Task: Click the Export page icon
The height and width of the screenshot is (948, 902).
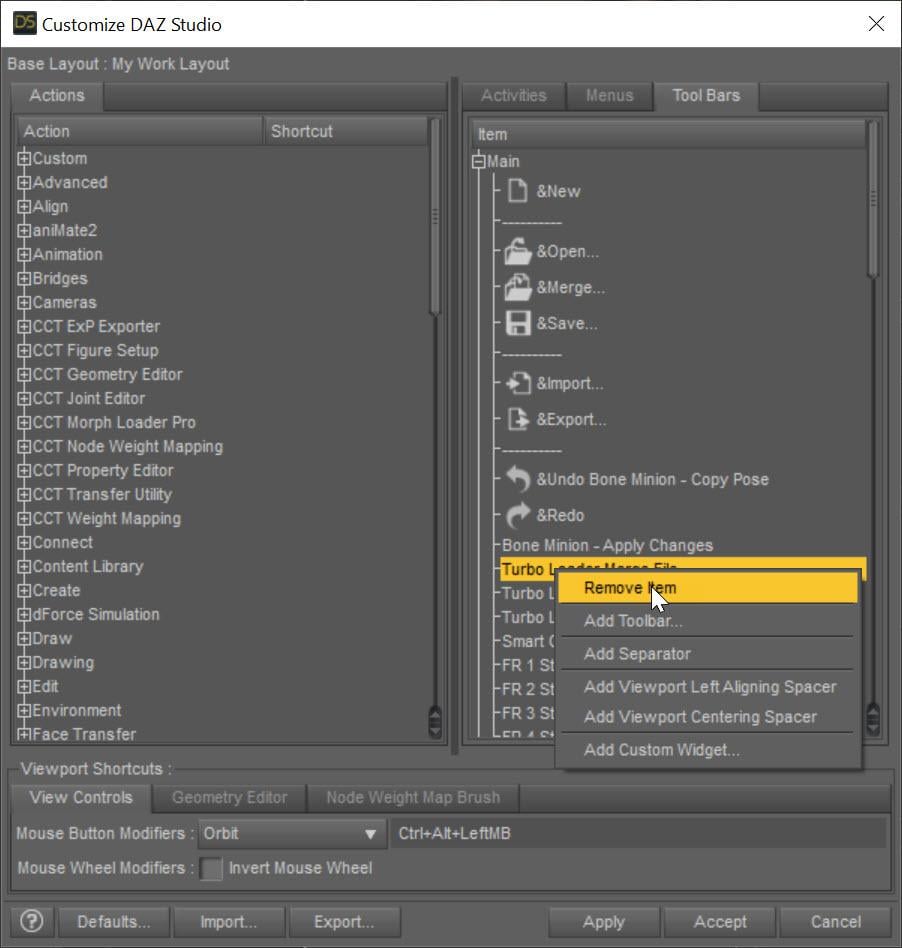Action: click(518, 419)
